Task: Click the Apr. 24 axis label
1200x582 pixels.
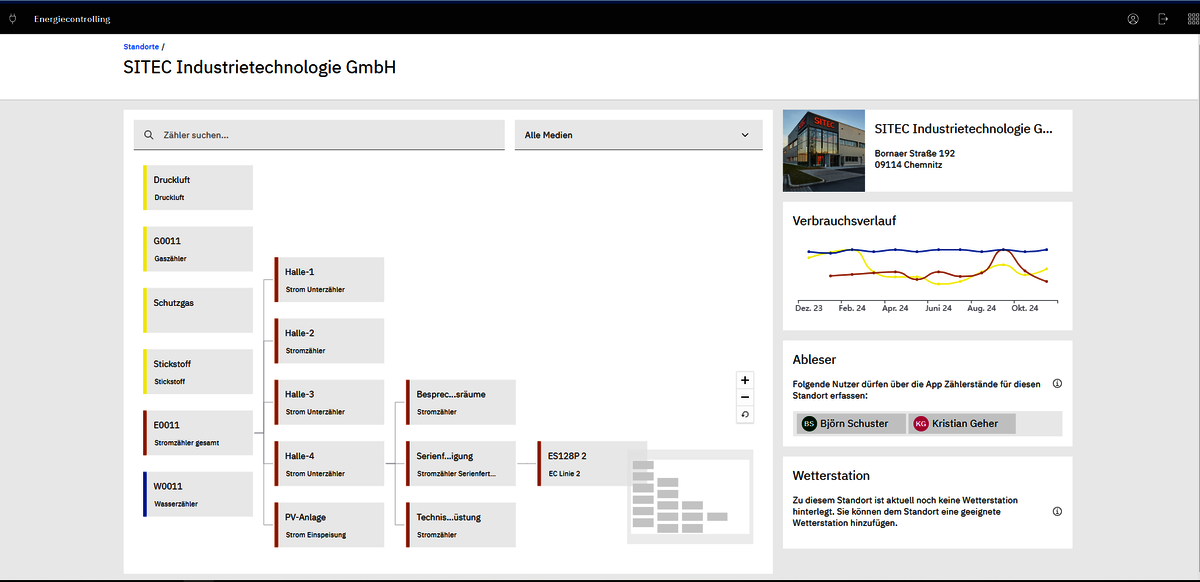Action: [895, 309]
